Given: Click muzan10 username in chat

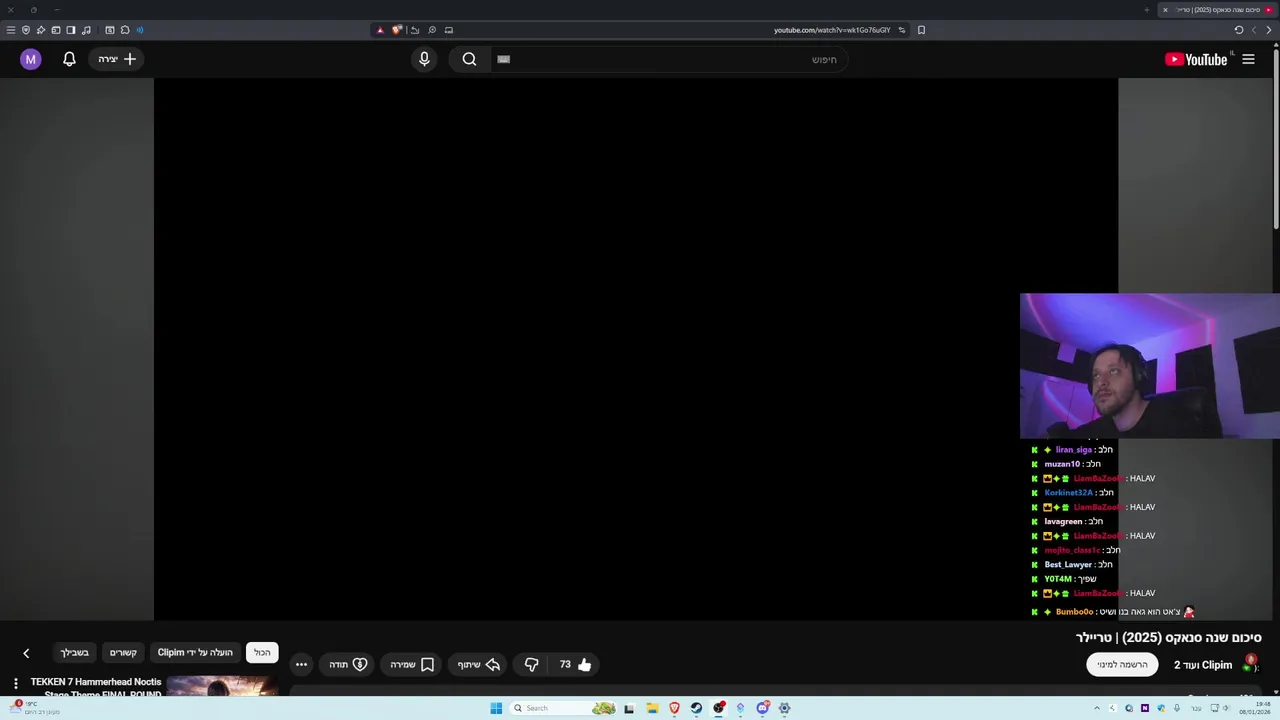Looking at the screenshot, I should (1062, 464).
